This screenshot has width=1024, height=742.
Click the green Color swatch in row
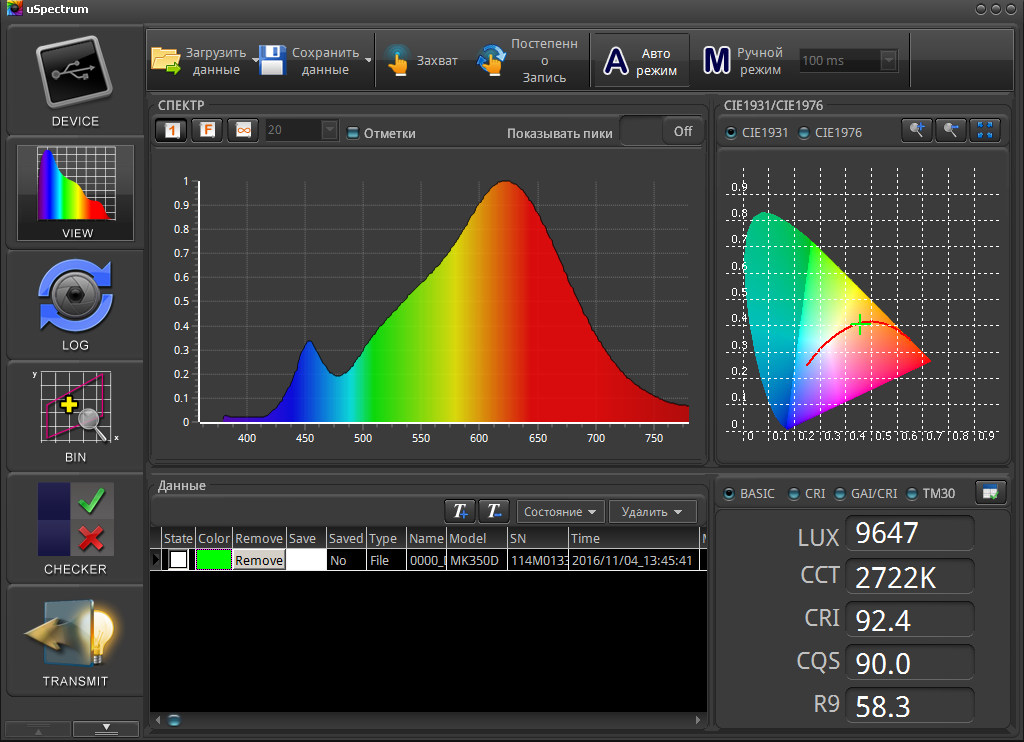pos(213,561)
